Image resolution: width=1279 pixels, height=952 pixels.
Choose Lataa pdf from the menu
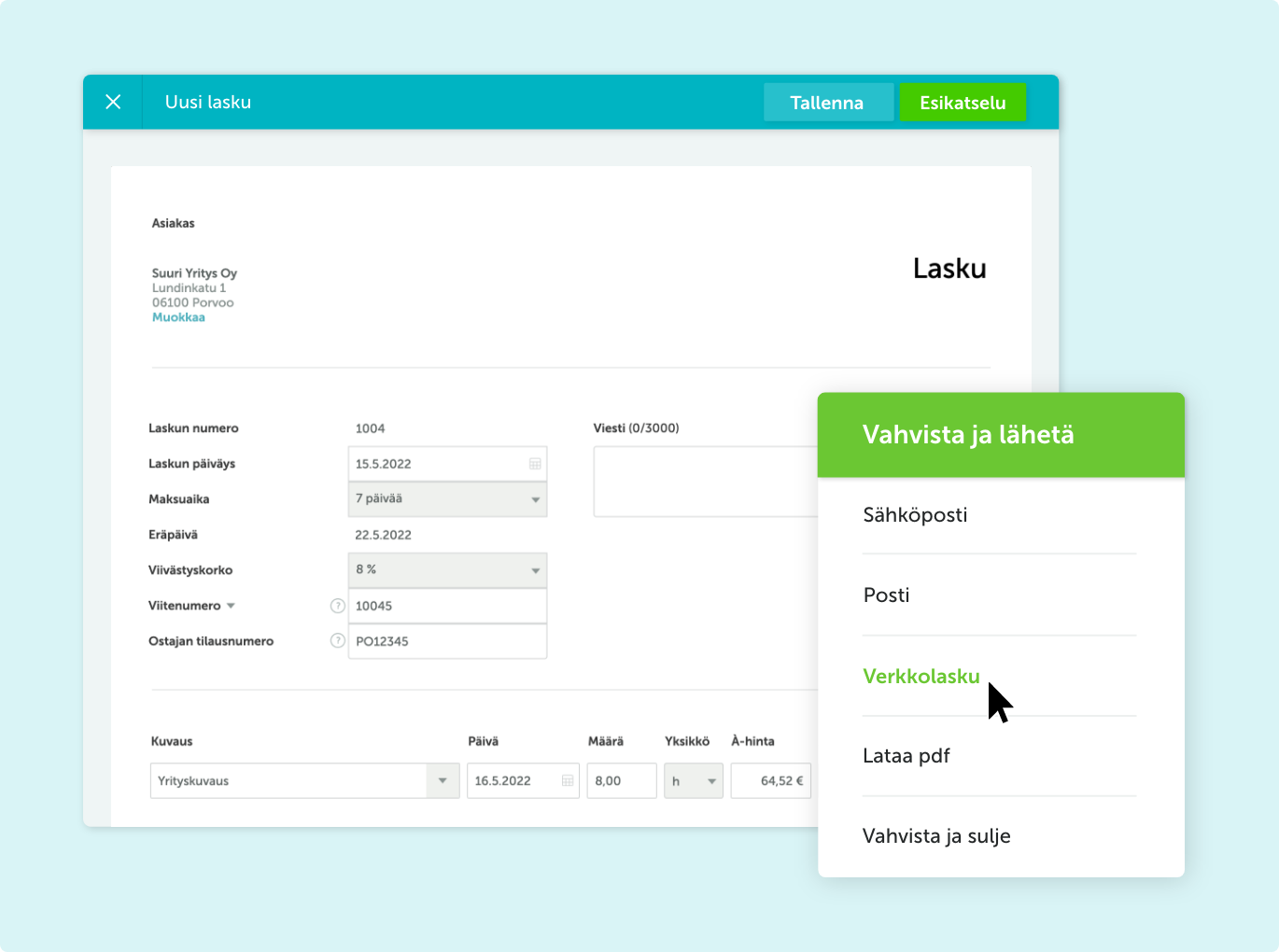click(x=907, y=756)
